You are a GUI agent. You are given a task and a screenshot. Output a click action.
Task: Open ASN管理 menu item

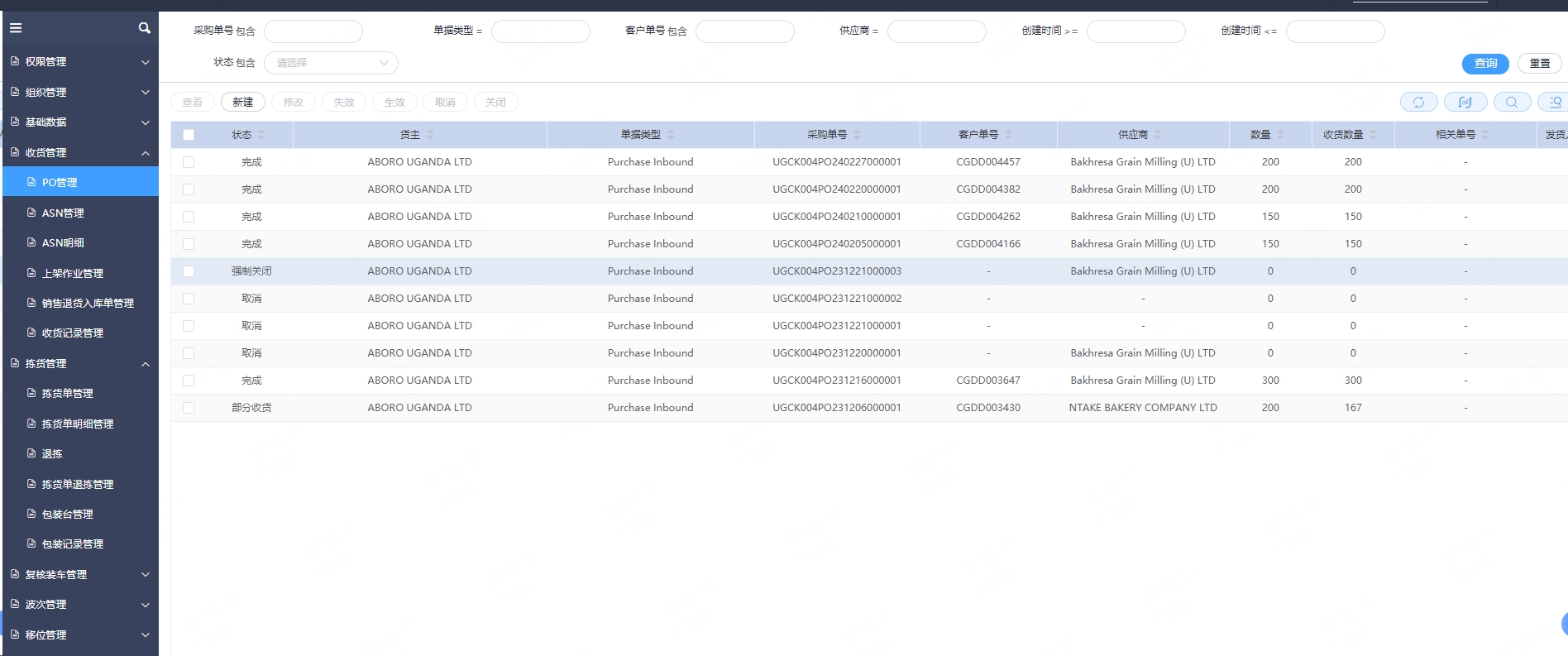pos(80,213)
